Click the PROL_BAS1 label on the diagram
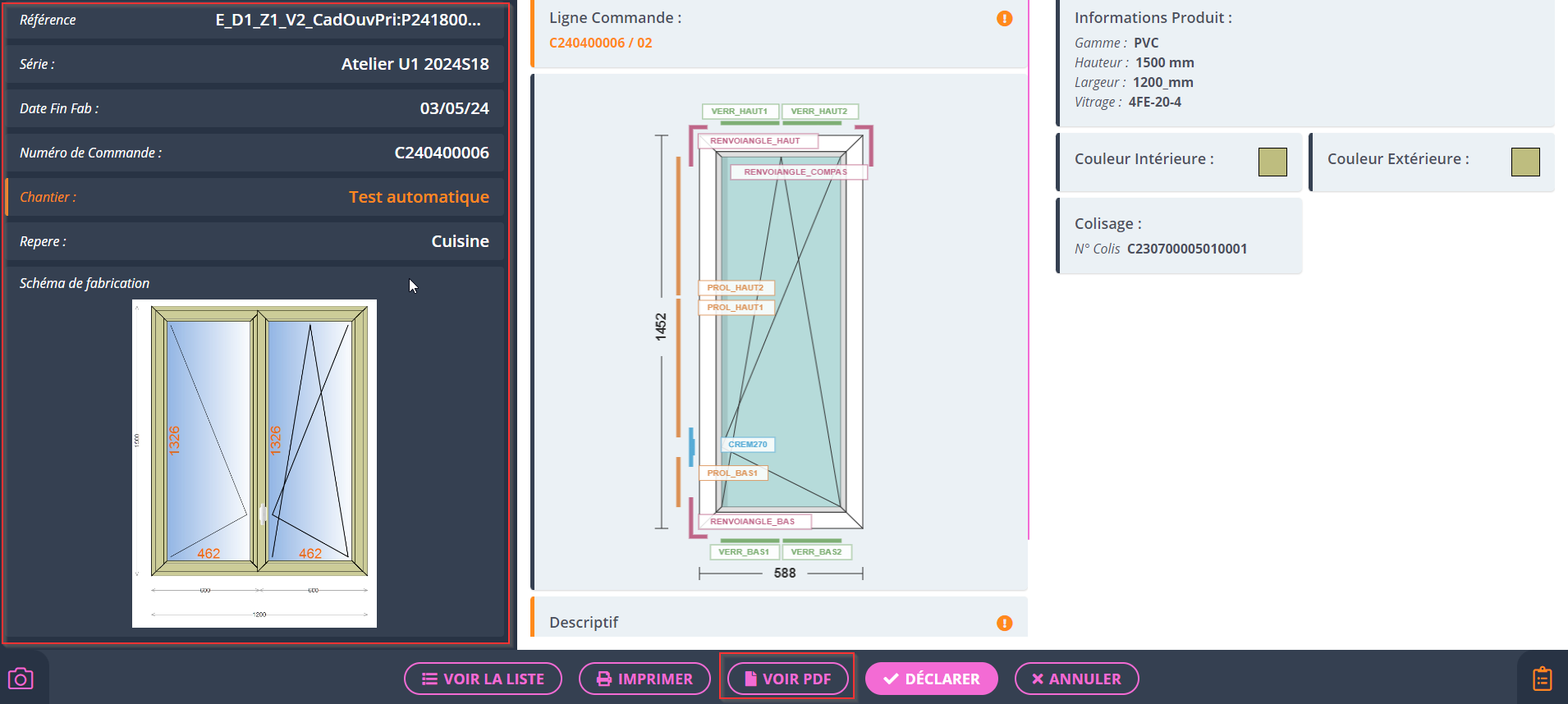Viewport: 1568px width, 704px height. point(732,473)
